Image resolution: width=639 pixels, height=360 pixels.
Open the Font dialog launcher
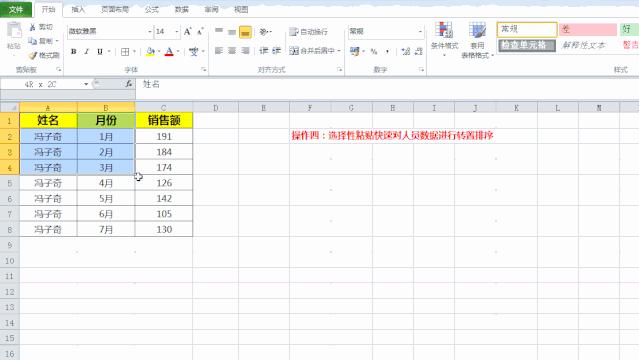click(203, 70)
